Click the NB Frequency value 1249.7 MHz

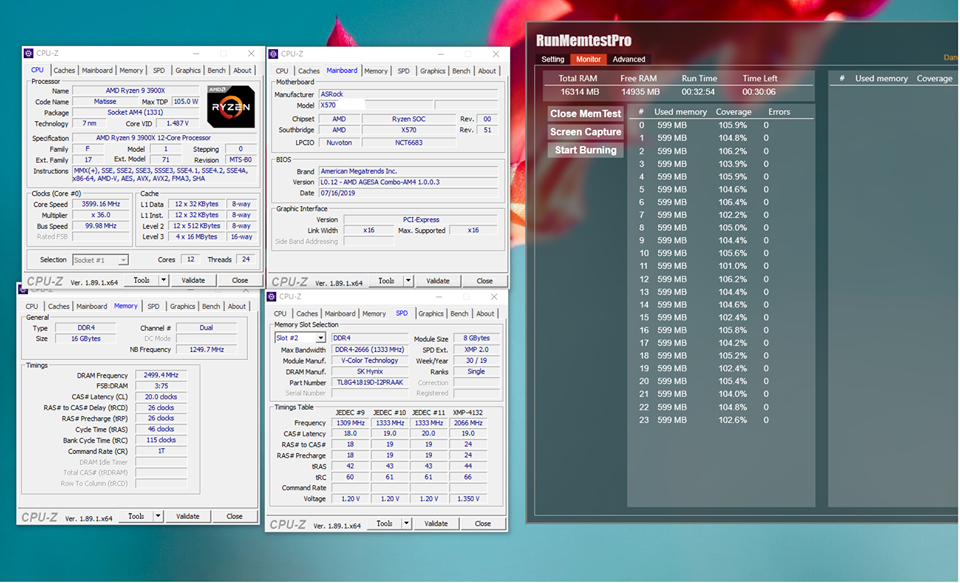coord(206,350)
